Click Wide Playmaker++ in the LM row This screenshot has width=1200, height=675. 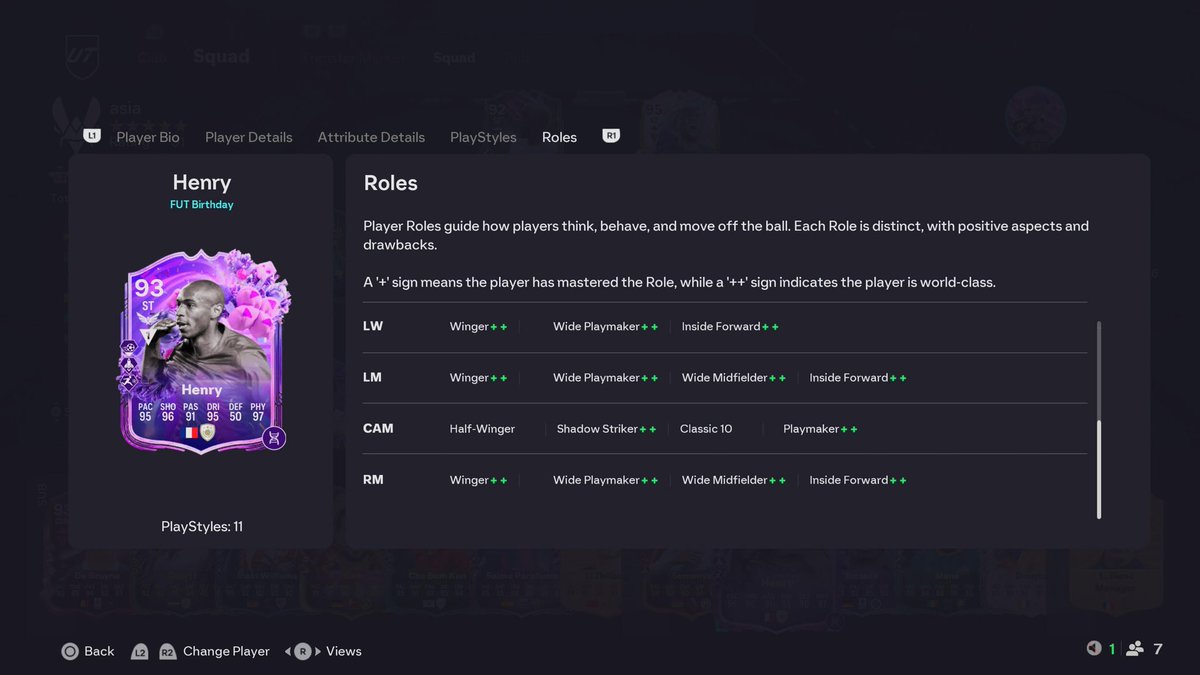click(x=605, y=378)
